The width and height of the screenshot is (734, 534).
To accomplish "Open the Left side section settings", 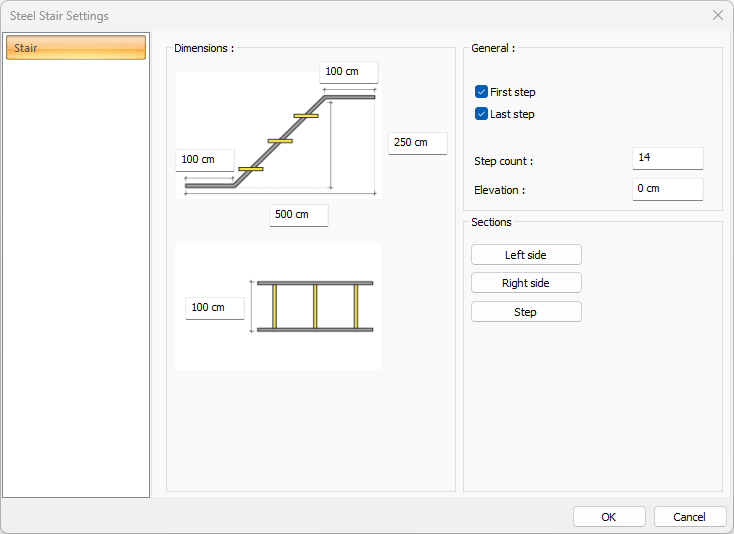I will click(526, 255).
